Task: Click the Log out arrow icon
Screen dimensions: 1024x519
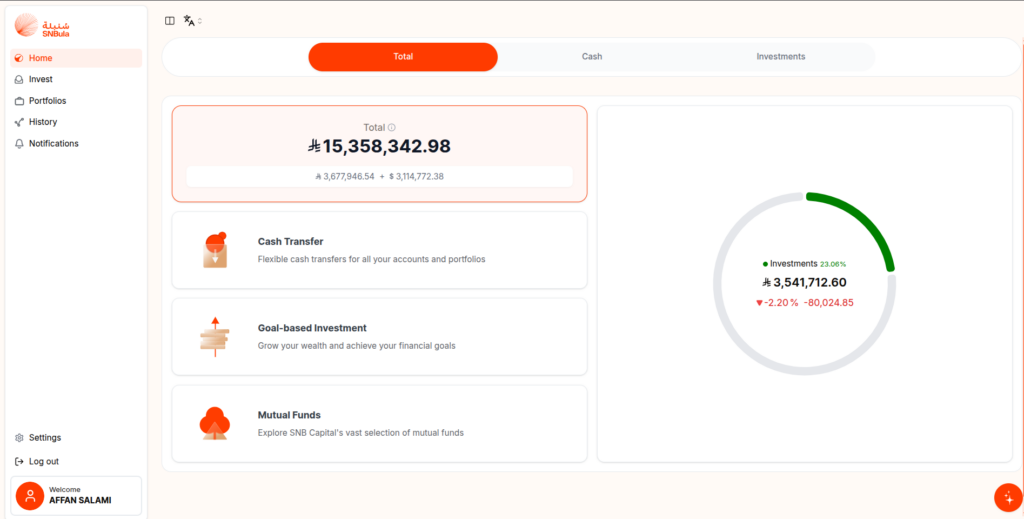Action: [x=19, y=462]
